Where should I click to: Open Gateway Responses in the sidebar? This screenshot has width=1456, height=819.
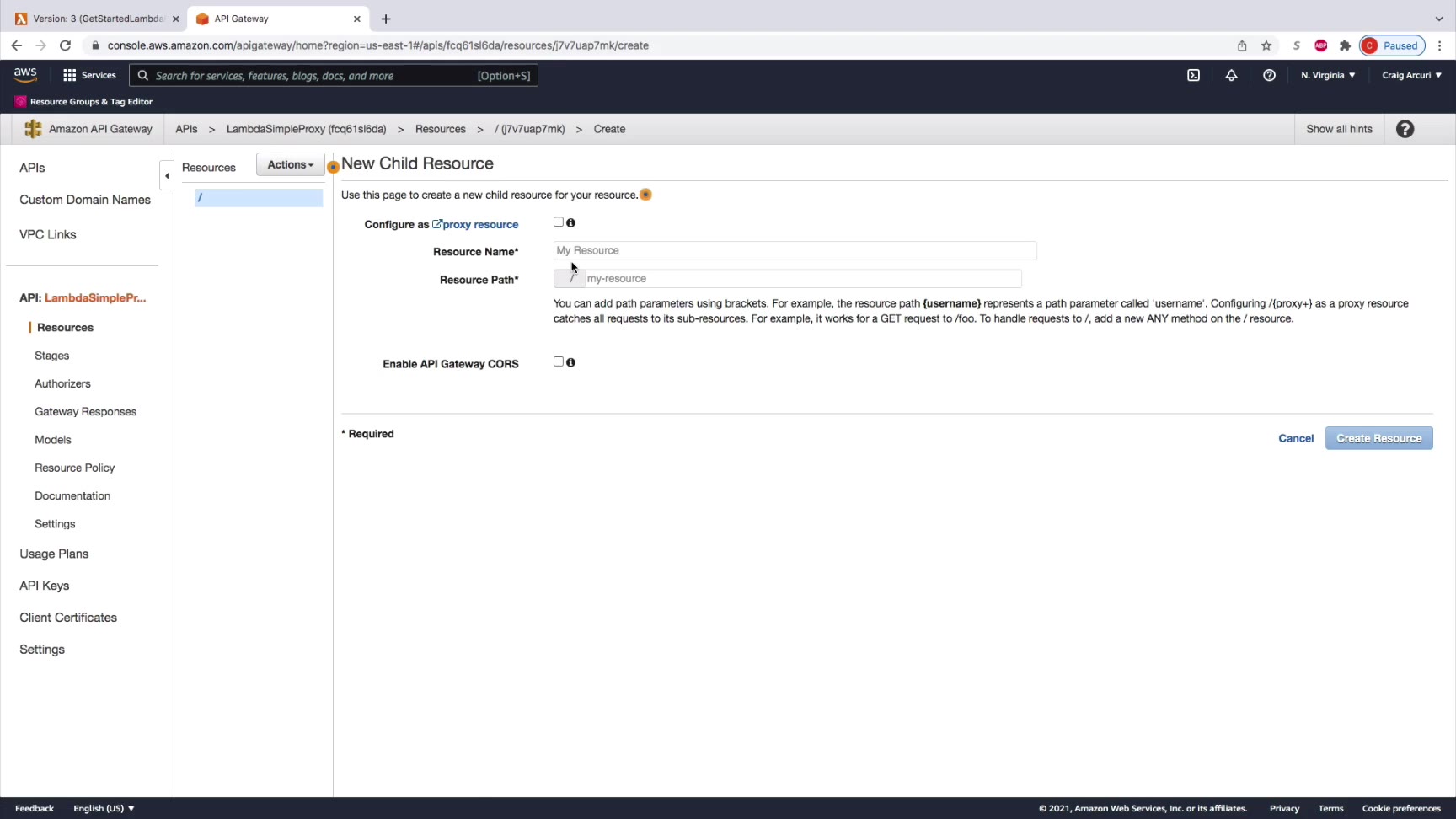[x=85, y=411]
